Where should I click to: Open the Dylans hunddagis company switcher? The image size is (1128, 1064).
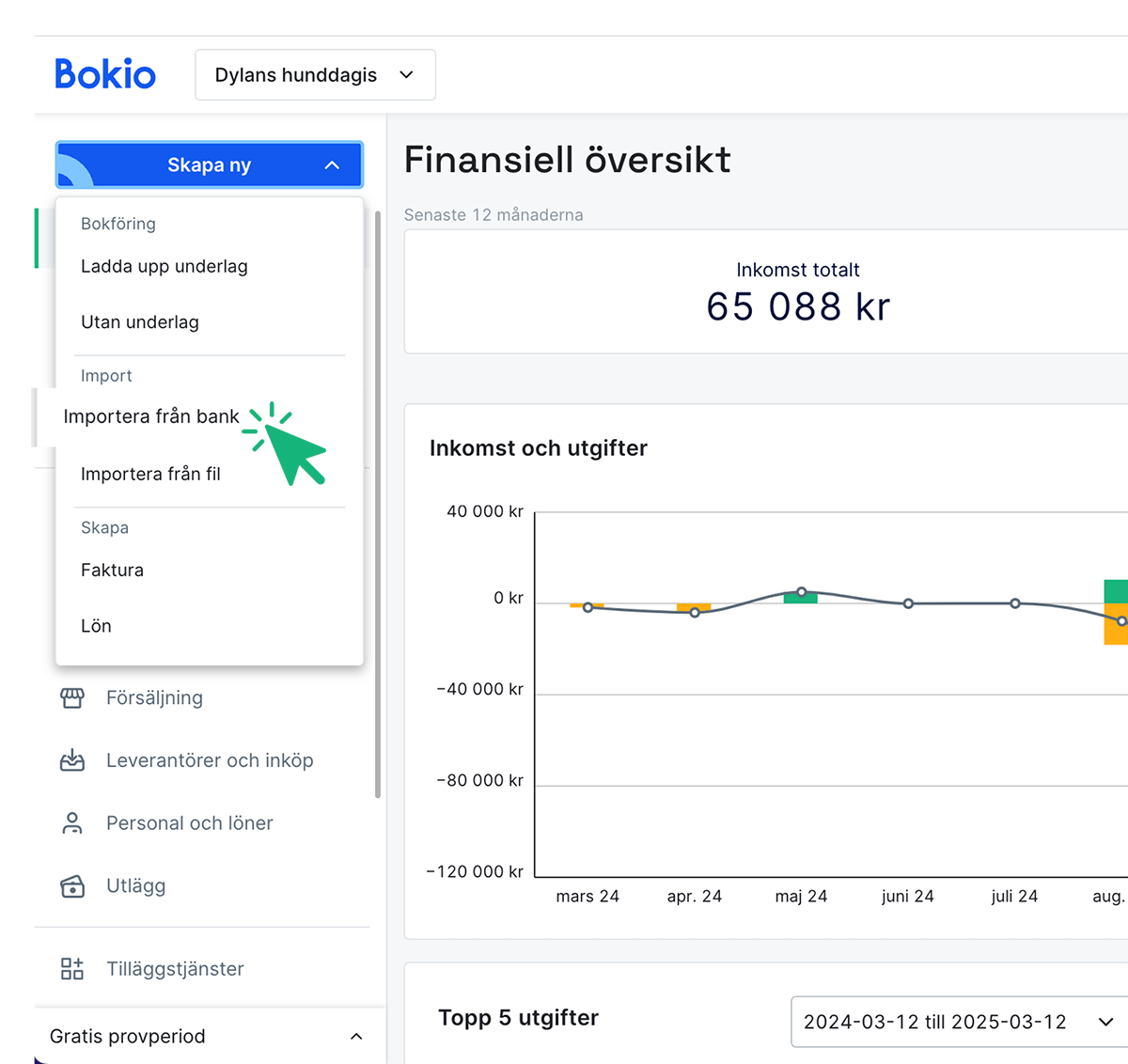click(x=315, y=74)
